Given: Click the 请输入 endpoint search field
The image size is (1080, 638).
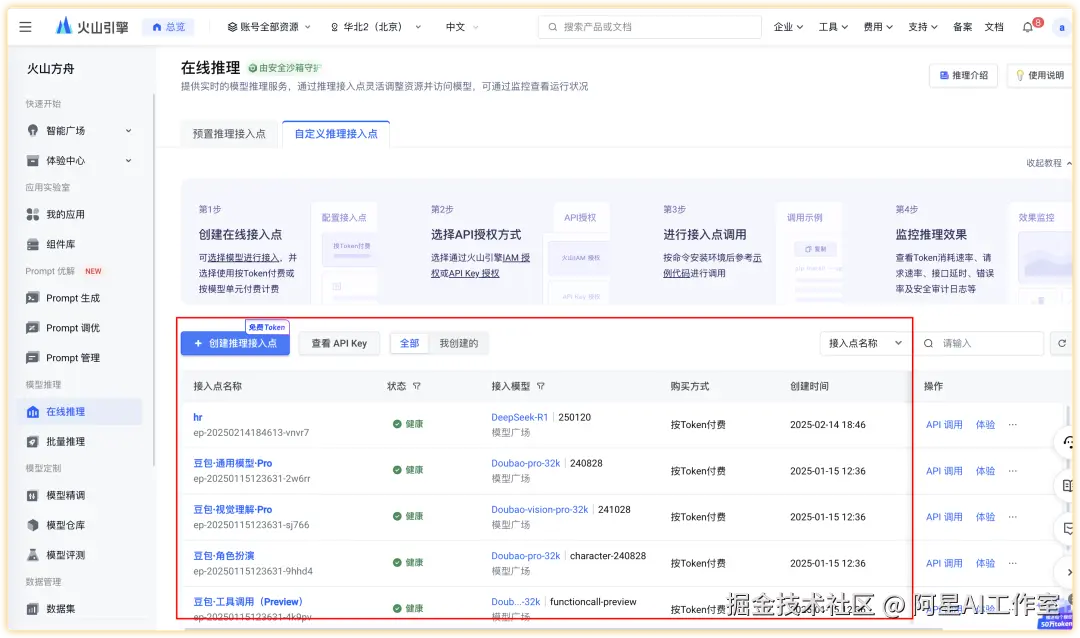Looking at the screenshot, I should click(x=981, y=343).
